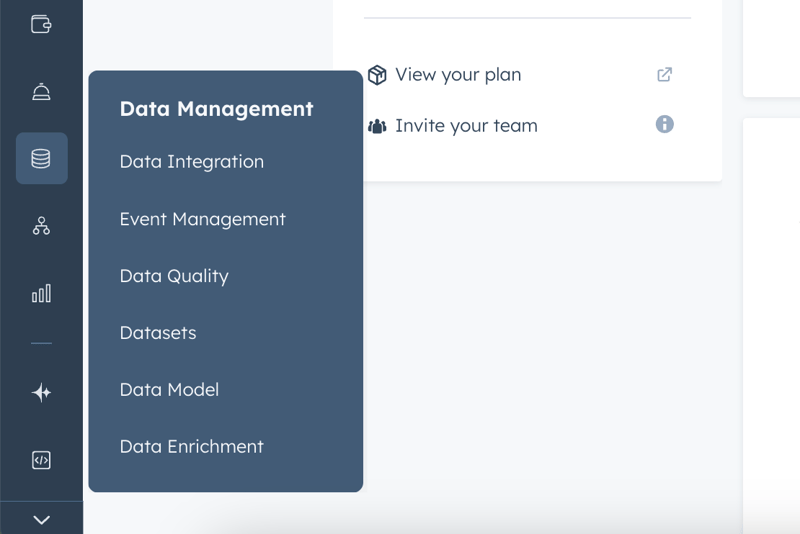Viewport: 800px width, 534px height.
Task: Select Data Integration from the flyout menu
Action: click(191, 162)
